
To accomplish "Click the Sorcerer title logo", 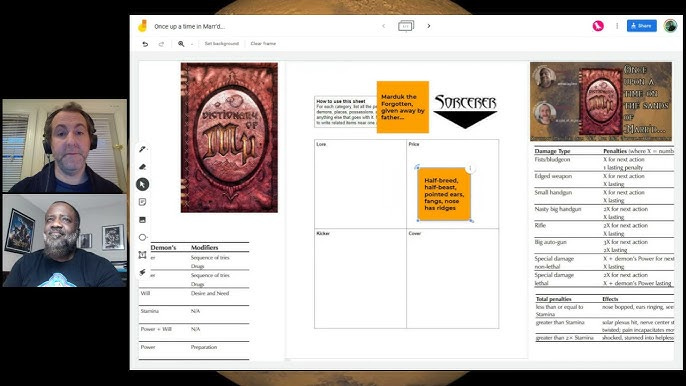I will (x=466, y=111).
